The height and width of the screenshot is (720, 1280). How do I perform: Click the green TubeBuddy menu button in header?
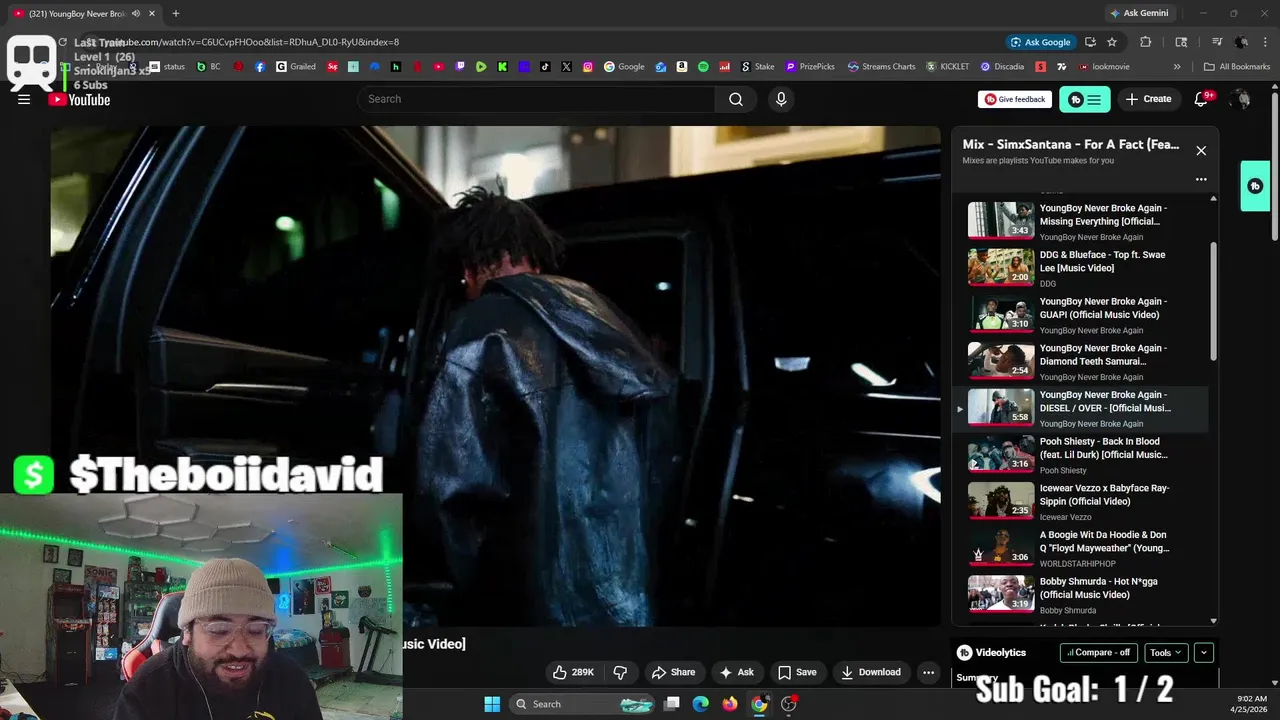pos(1085,99)
